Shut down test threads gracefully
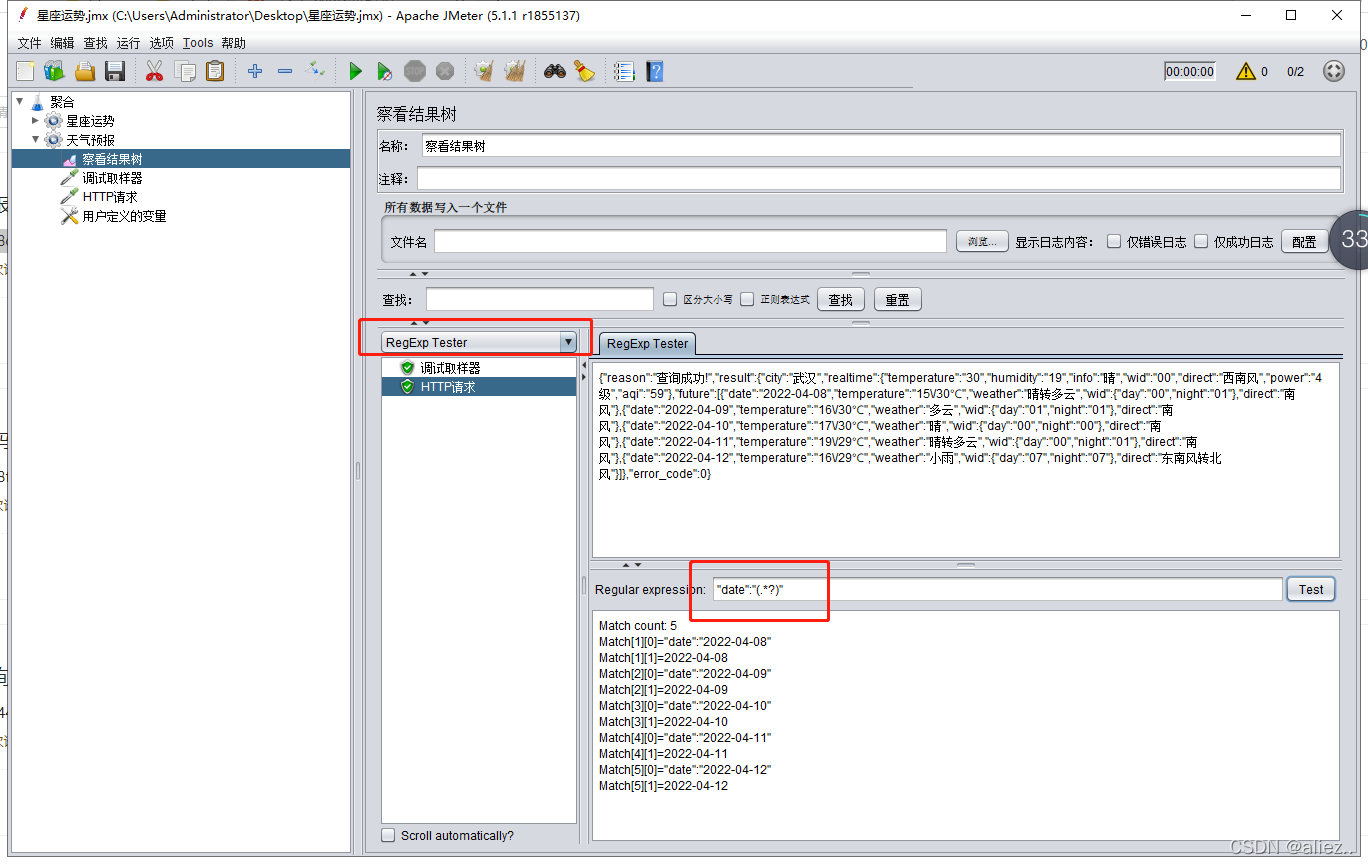 [x=445, y=71]
